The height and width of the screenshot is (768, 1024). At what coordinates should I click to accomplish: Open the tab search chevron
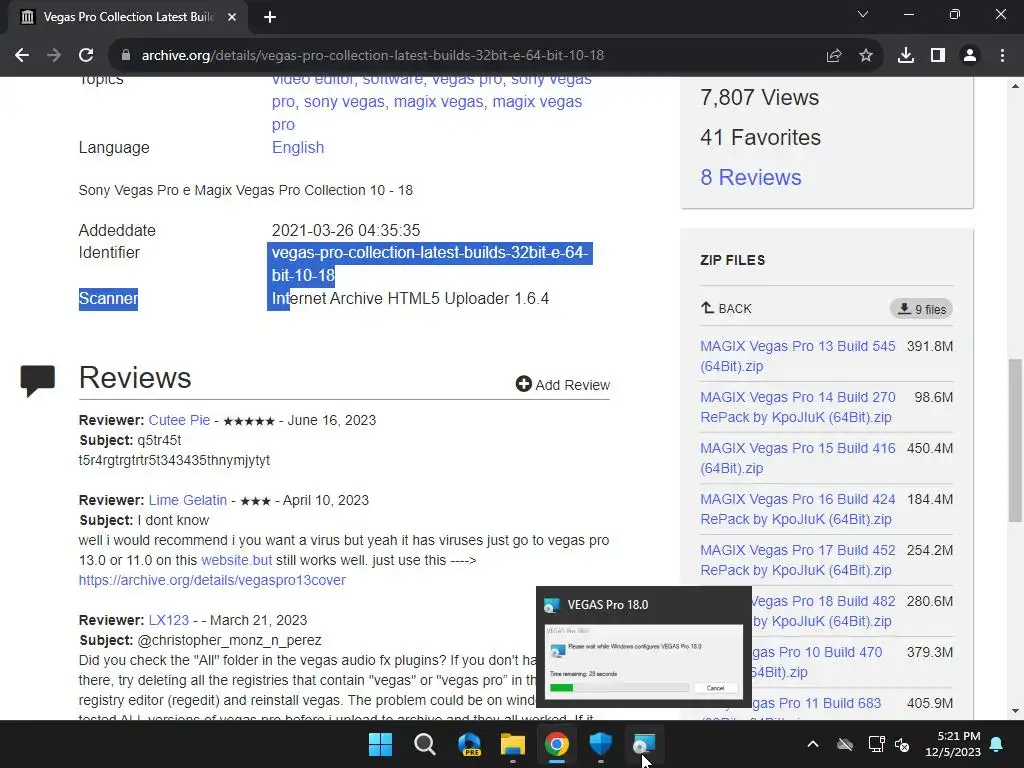863,14
